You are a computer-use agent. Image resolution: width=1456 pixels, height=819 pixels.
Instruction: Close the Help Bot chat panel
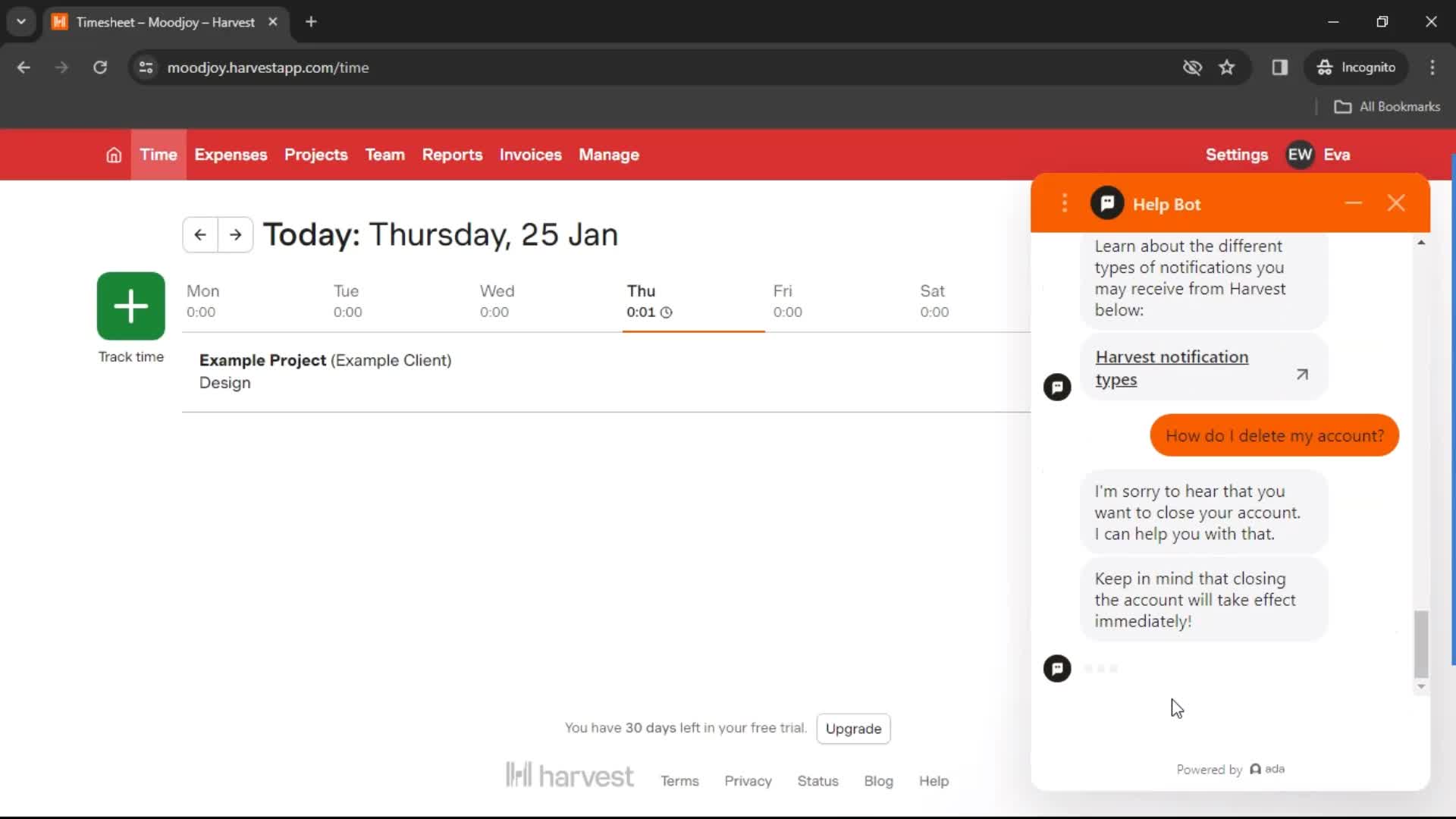point(1396,203)
